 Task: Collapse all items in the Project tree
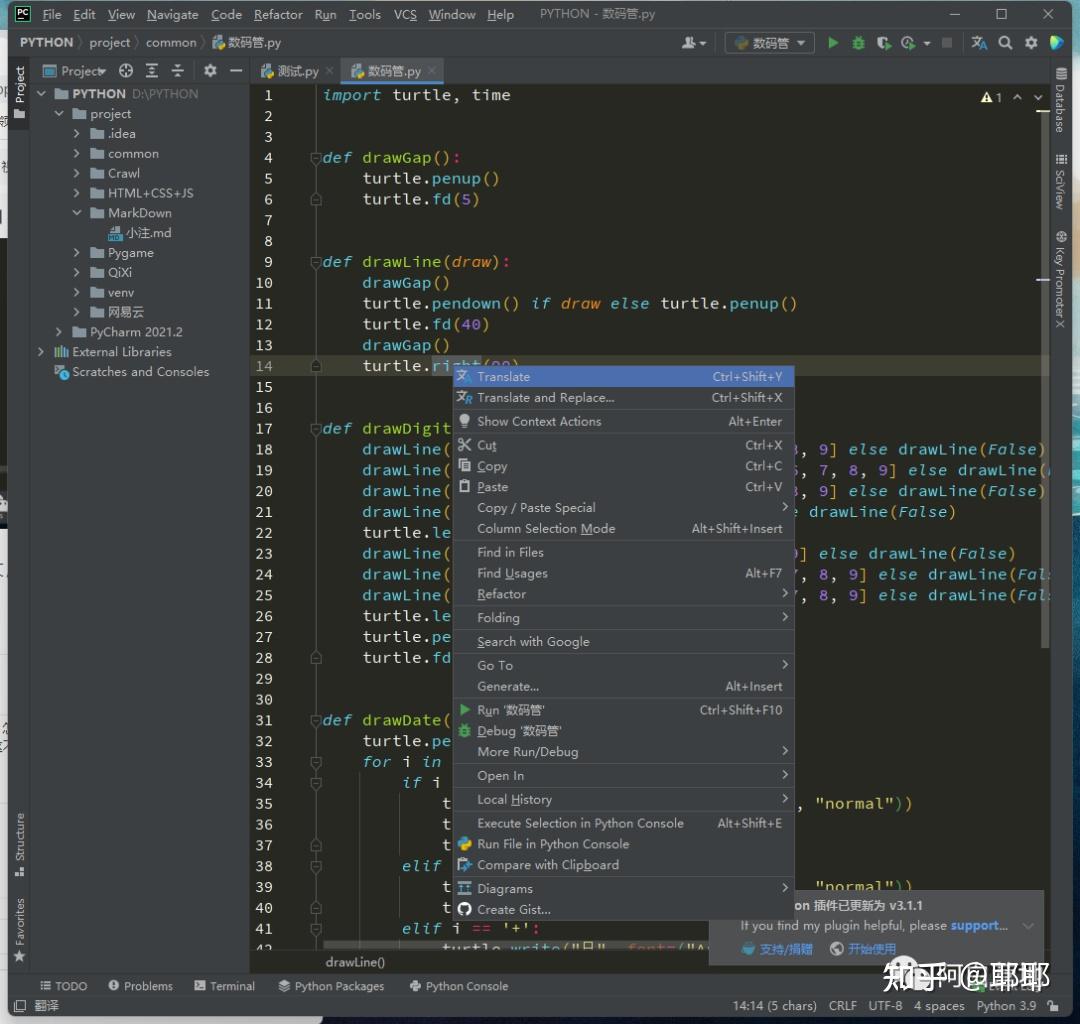[x=178, y=71]
